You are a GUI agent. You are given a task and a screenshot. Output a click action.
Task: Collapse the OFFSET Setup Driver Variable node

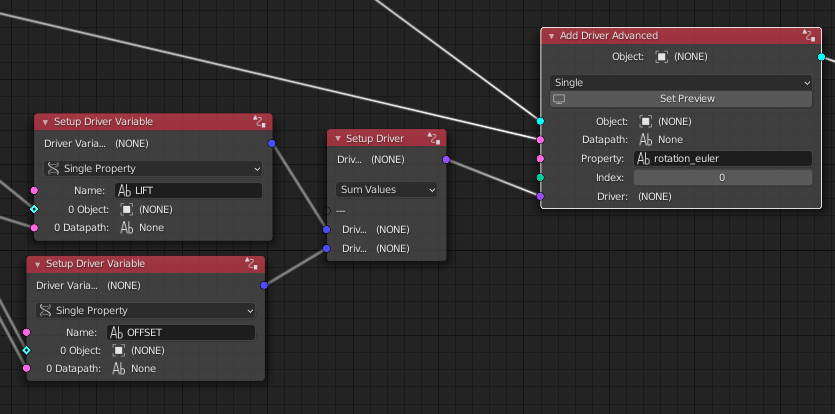tap(37, 264)
